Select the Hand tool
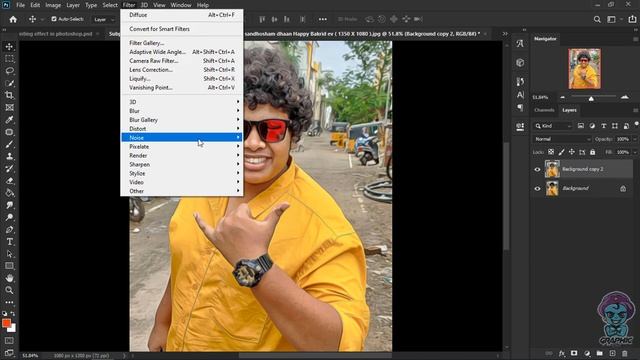This screenshot has width=640, height=360. click(x=9, y=278)
